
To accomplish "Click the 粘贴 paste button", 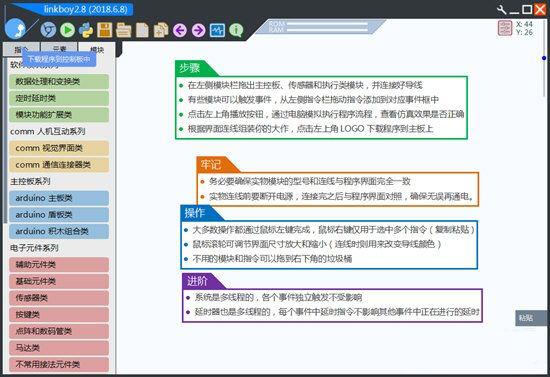I will [x=530, y=318].
